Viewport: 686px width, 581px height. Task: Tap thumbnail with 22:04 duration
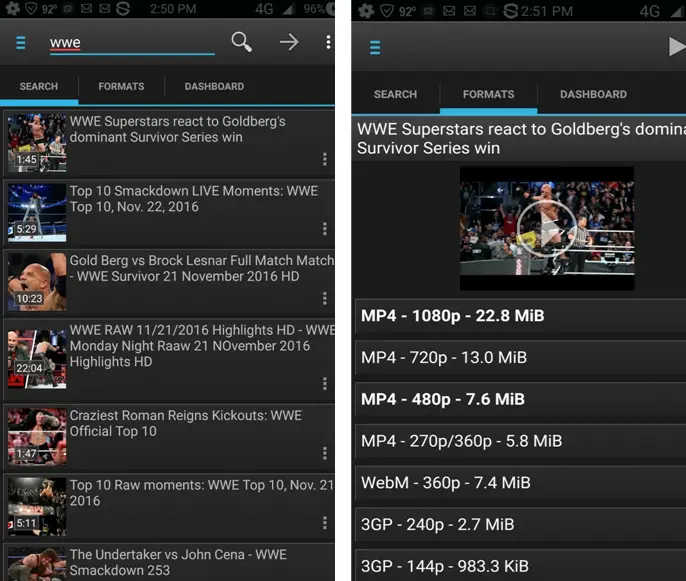[37, 359]
